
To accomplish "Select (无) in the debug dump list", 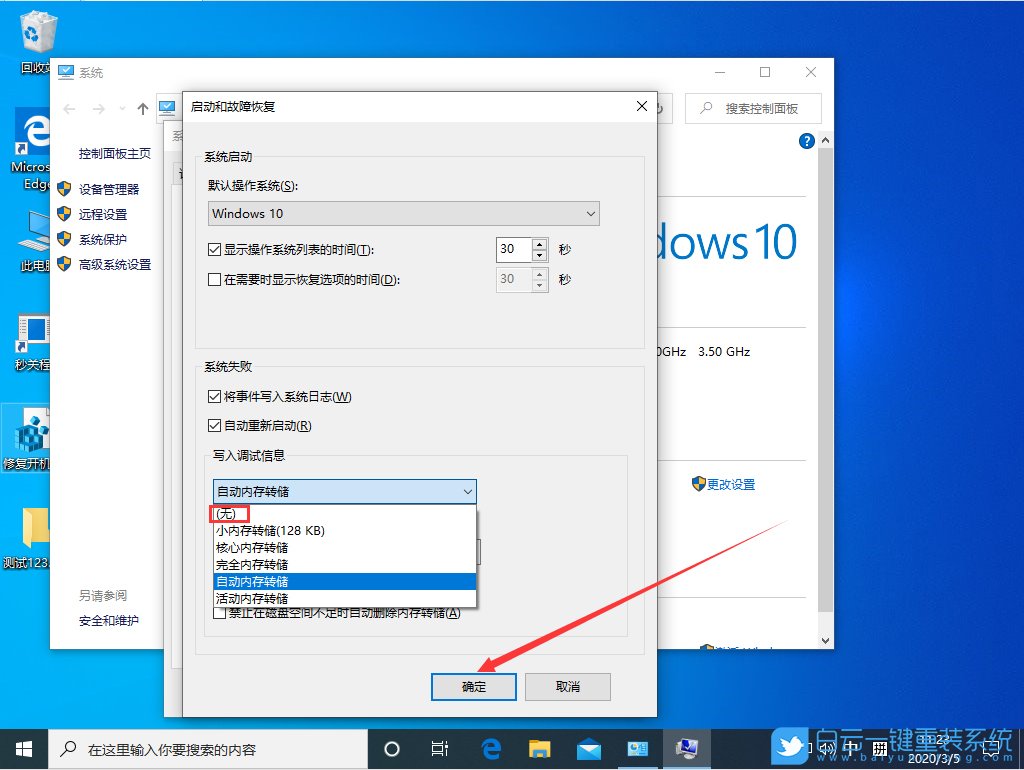I will pos(230,513).
